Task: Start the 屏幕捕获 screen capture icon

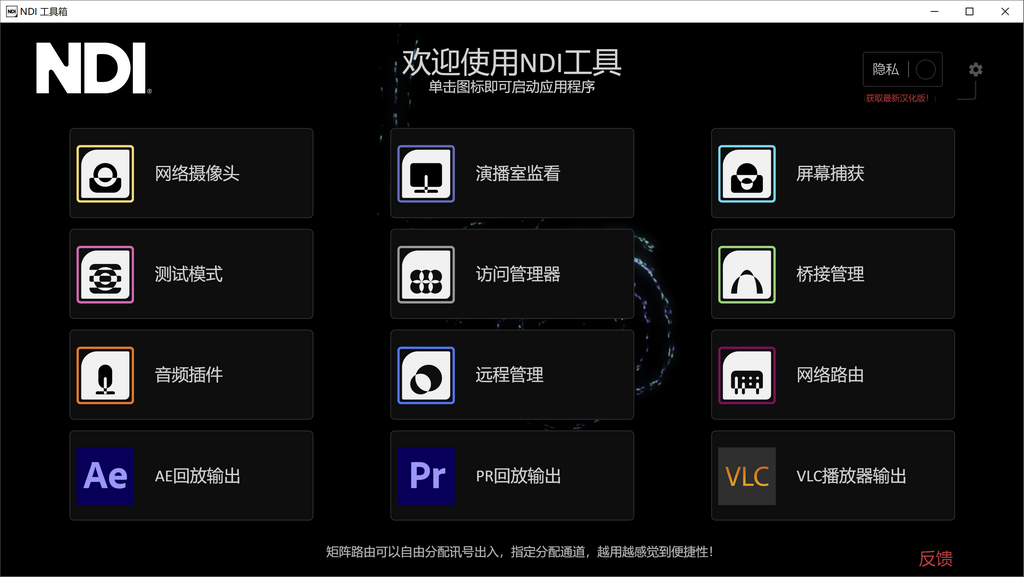Action: coord(747,174)
